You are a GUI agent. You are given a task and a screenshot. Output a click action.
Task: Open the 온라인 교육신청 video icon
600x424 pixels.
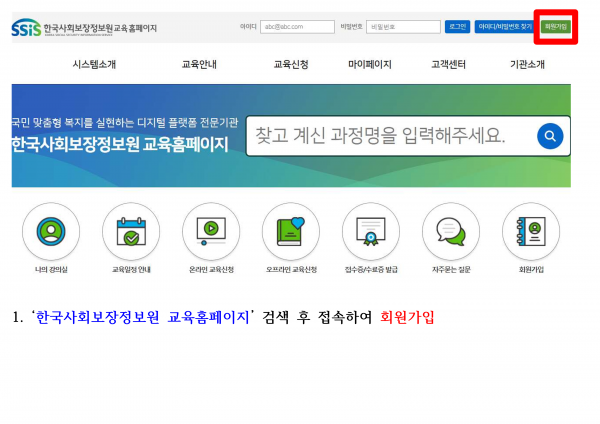tap(211, 232)
